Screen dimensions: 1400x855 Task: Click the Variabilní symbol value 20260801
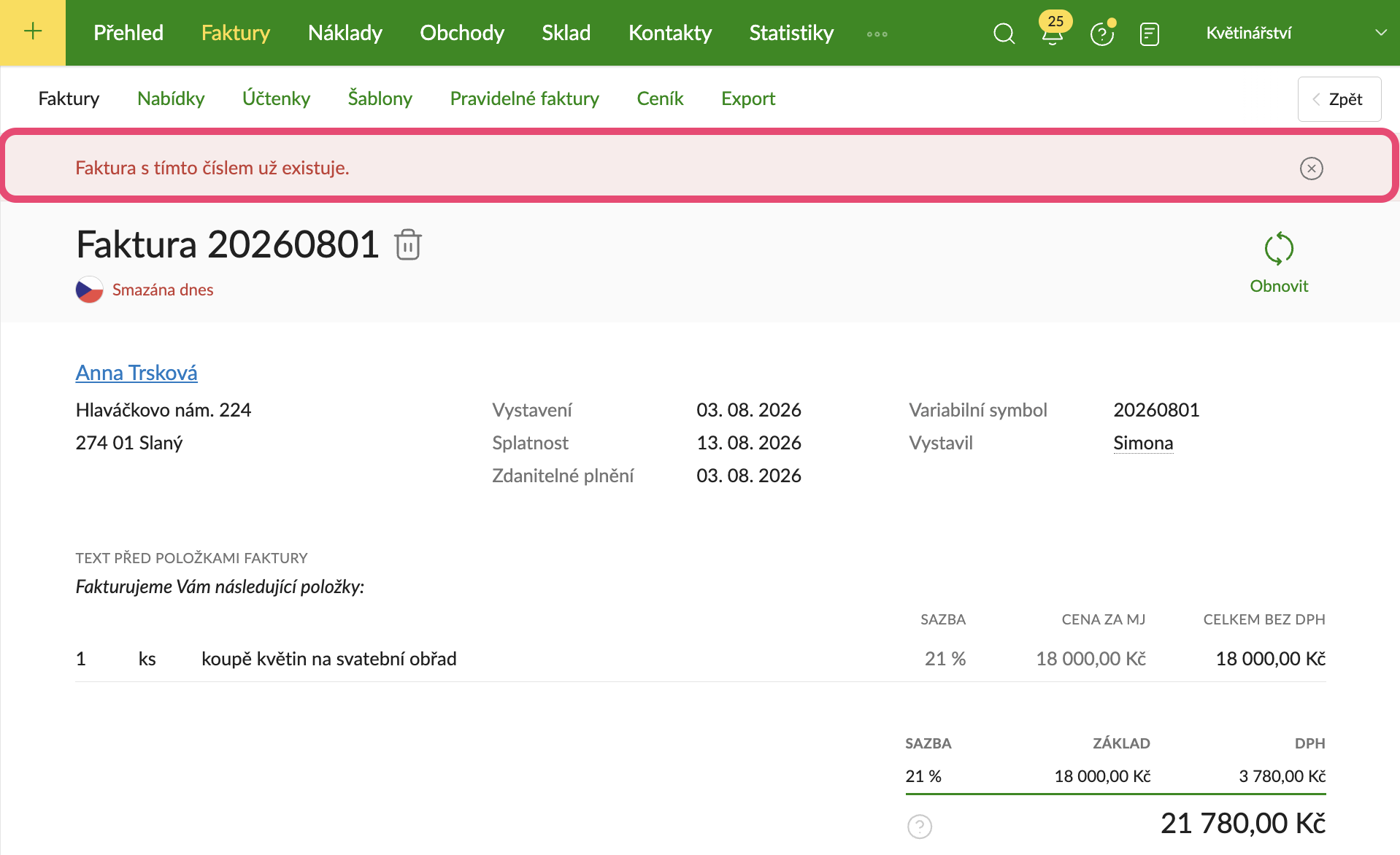[1156, 410]
